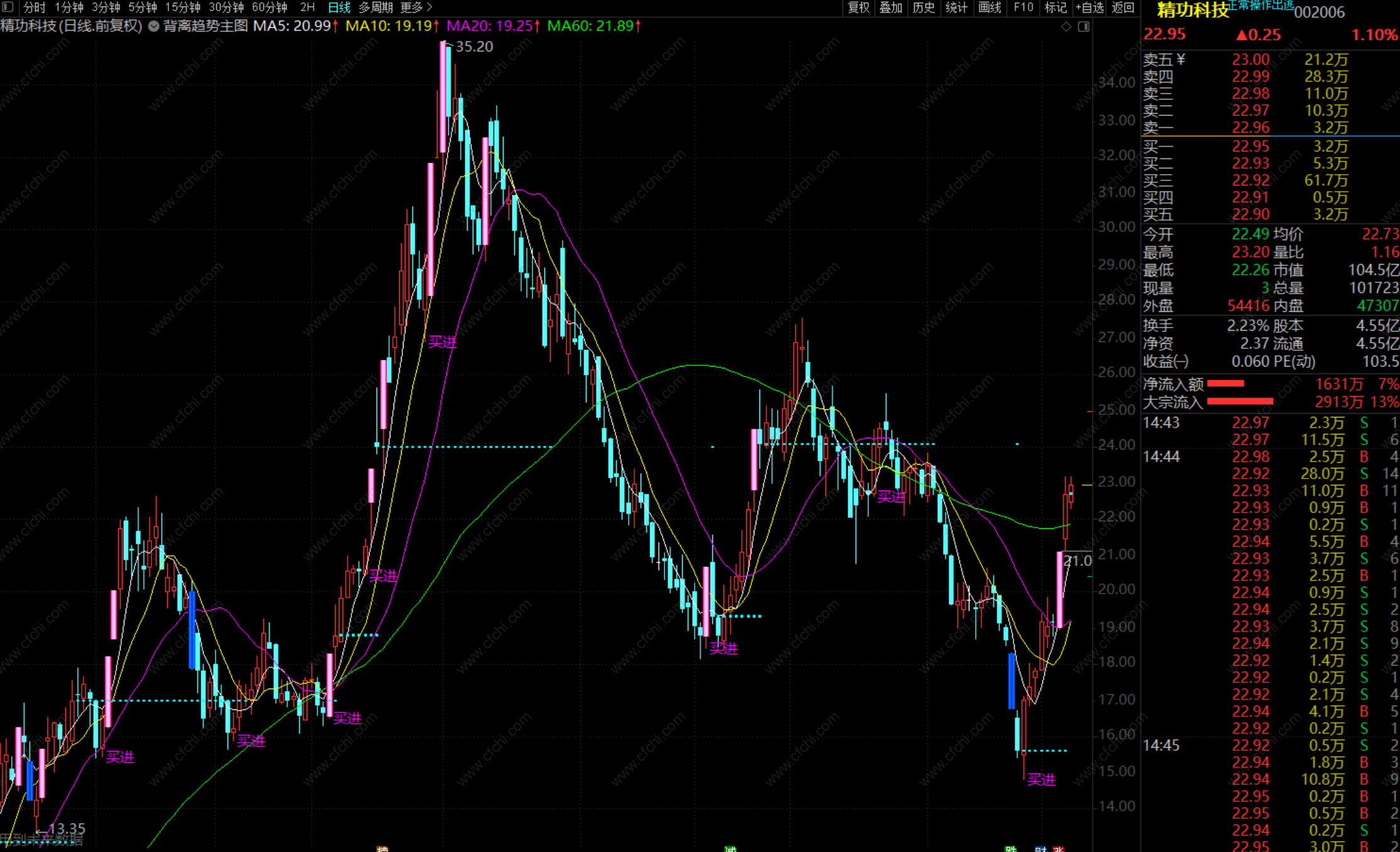The height and width of the screenshot is (852, 1400).
Task: Toggle the right panel layout icon
Action: click(x=1084, y=26)
